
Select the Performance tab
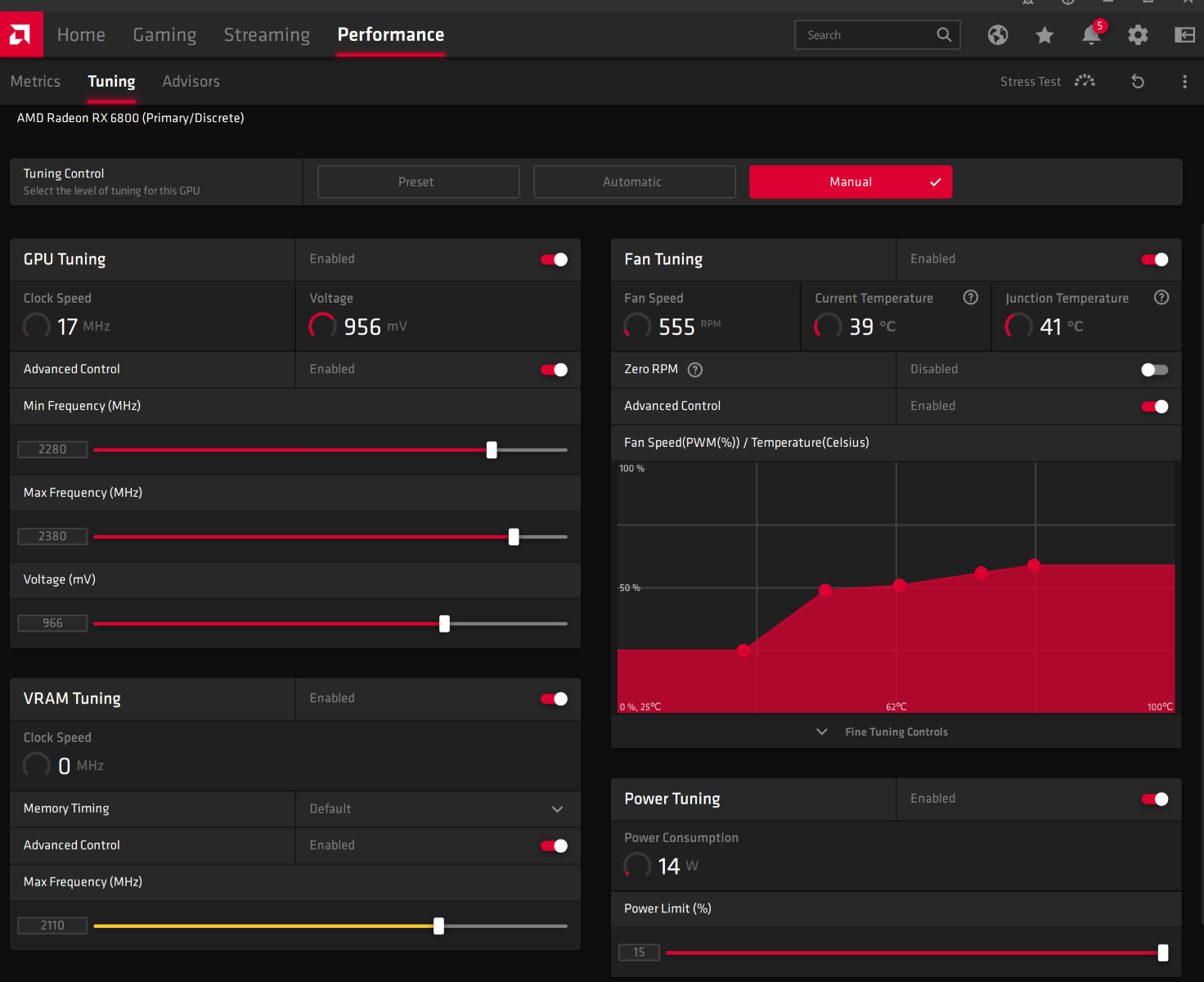[391, 34]
